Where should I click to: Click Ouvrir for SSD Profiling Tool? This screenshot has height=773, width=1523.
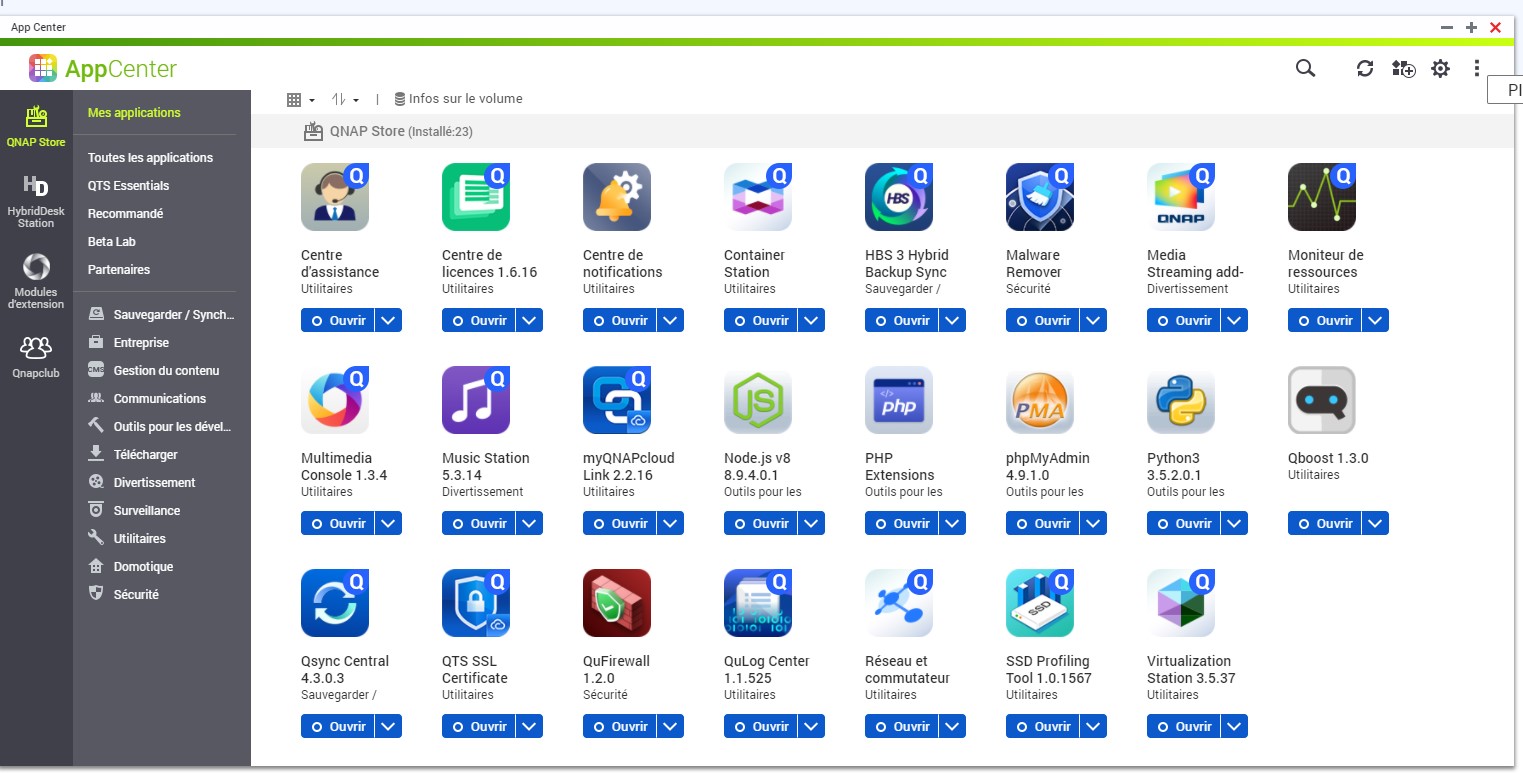(1041, 726)
